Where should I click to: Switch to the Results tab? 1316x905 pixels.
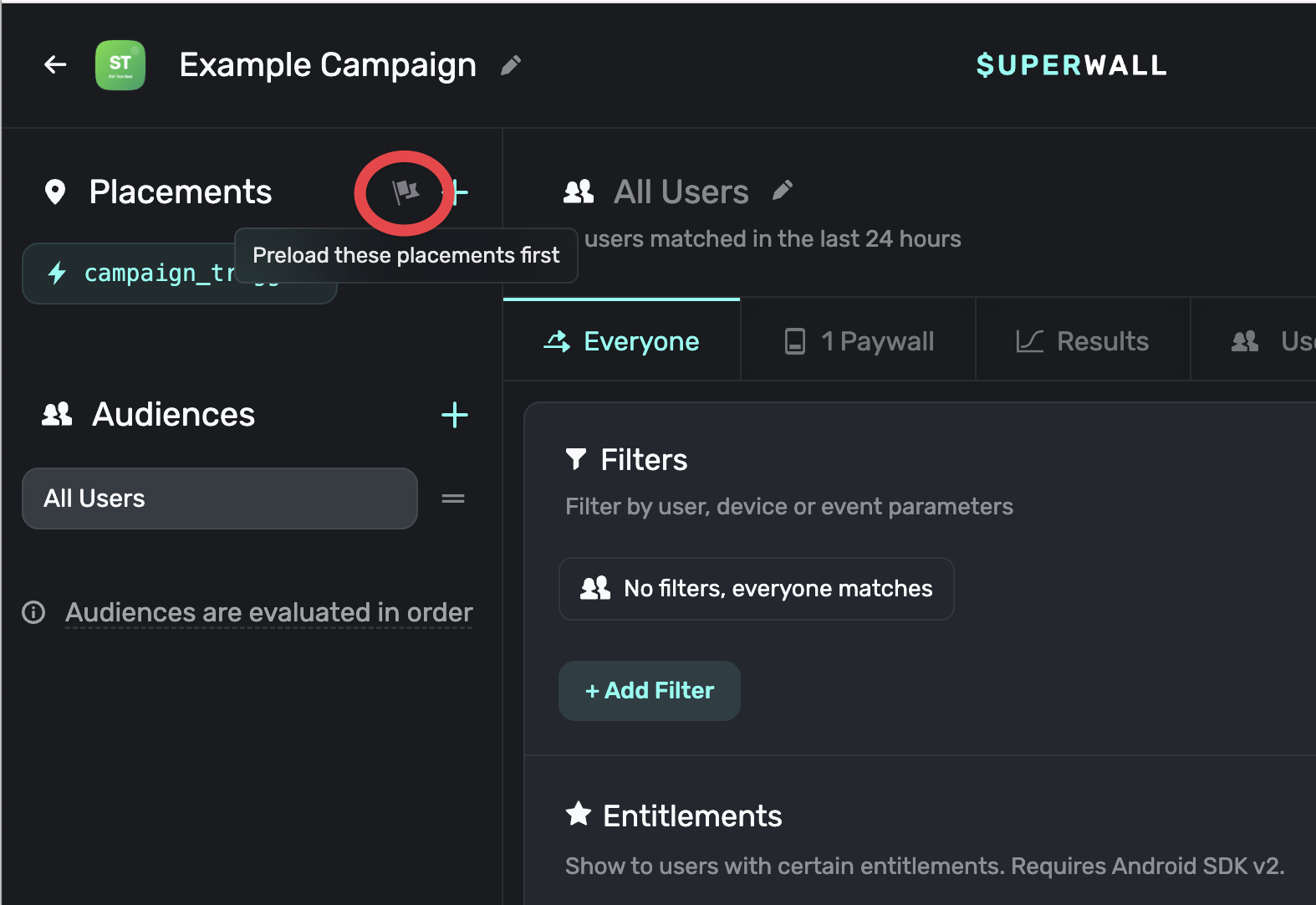(1083, 341)
